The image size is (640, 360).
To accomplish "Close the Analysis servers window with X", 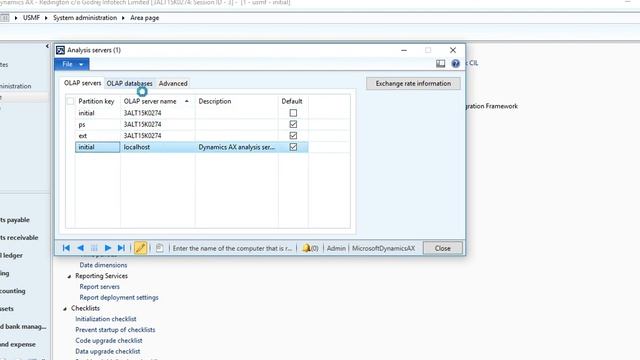I will 453,50.
